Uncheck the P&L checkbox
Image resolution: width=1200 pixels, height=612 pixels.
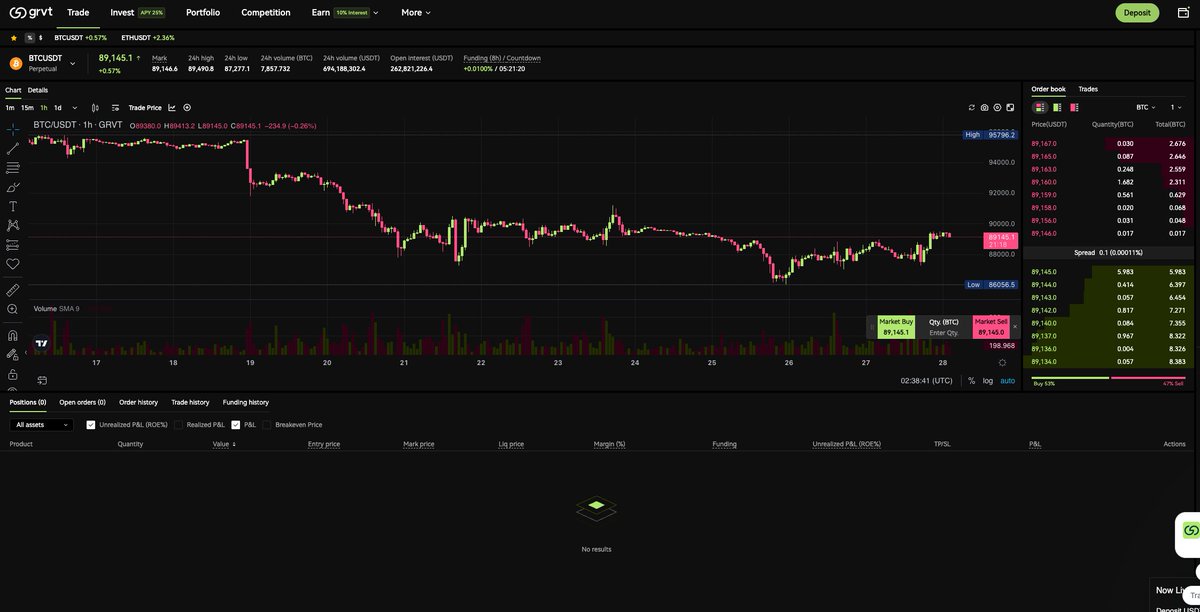(x=236, y=425)
